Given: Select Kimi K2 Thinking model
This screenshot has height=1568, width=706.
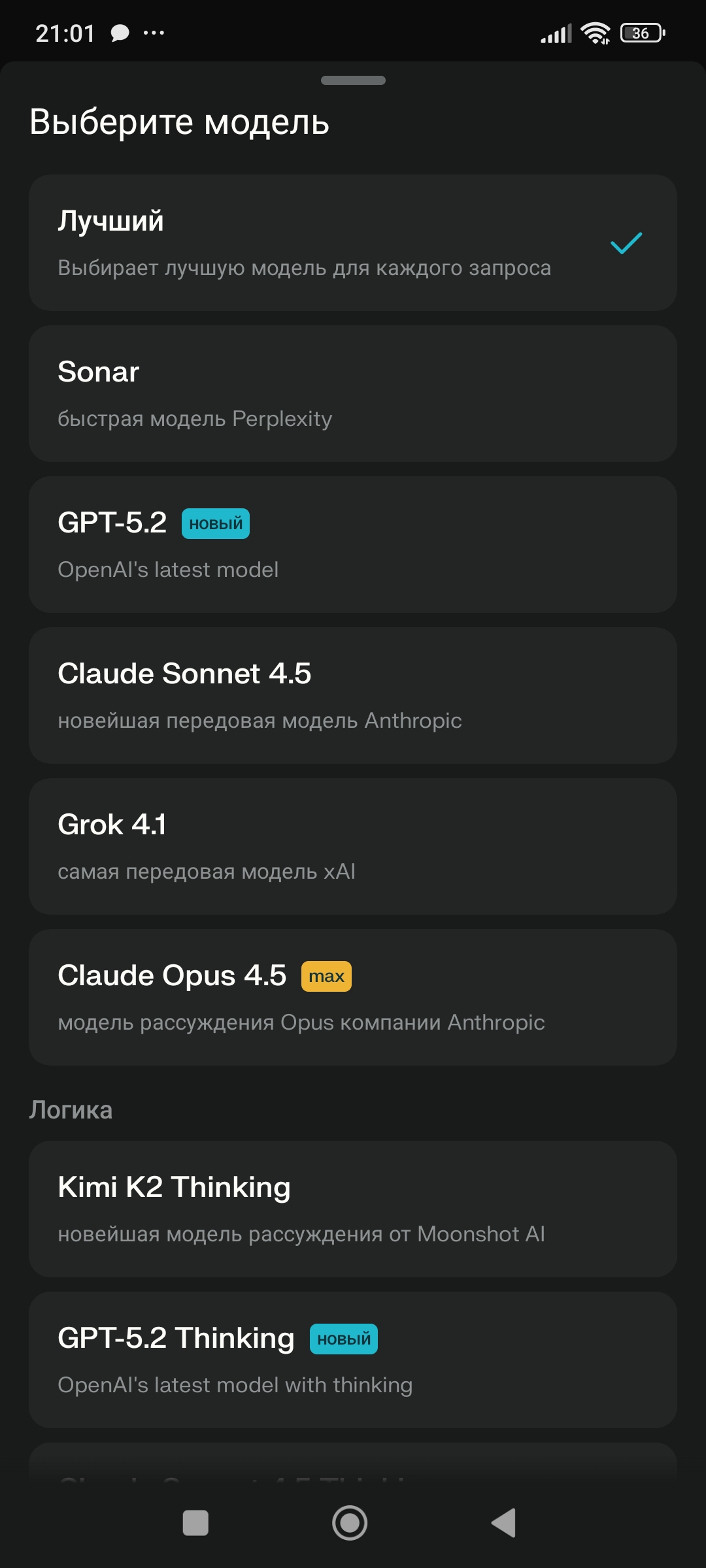Looking at the screenshot, I should (353, 1209).
